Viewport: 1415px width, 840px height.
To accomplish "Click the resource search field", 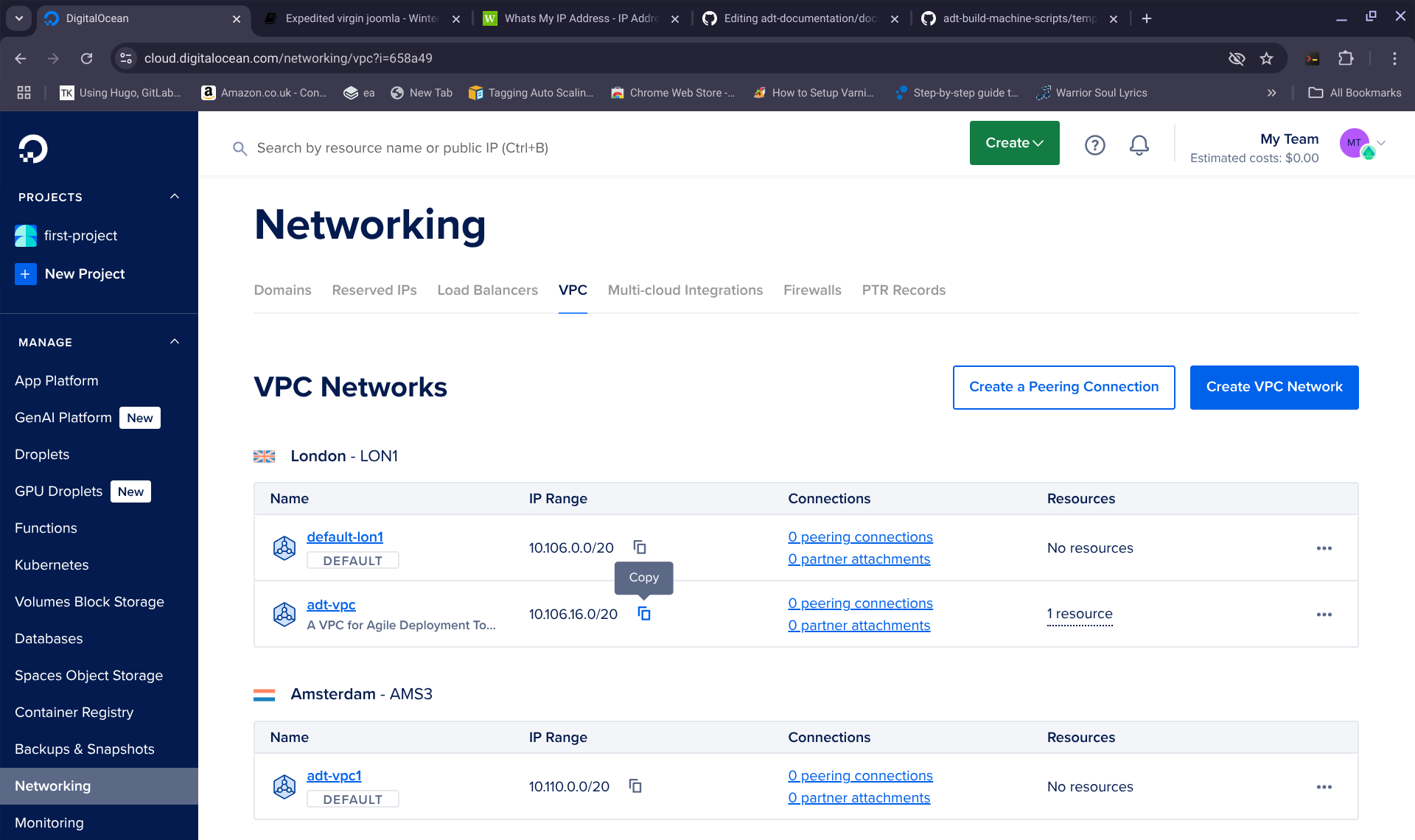I will 402,148.
